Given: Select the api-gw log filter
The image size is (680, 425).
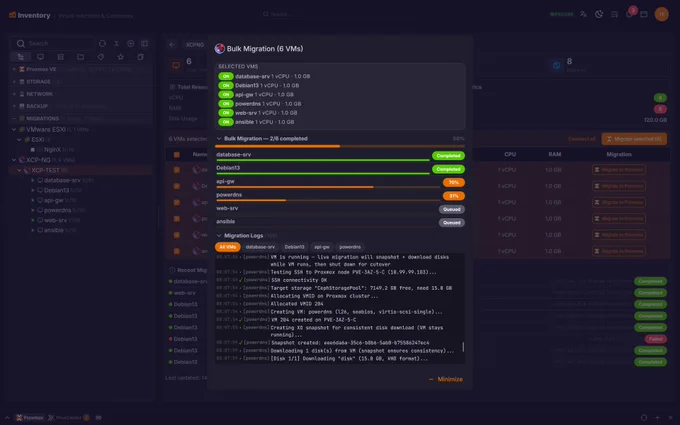Looking at the screenshot, I should (322, 247).
